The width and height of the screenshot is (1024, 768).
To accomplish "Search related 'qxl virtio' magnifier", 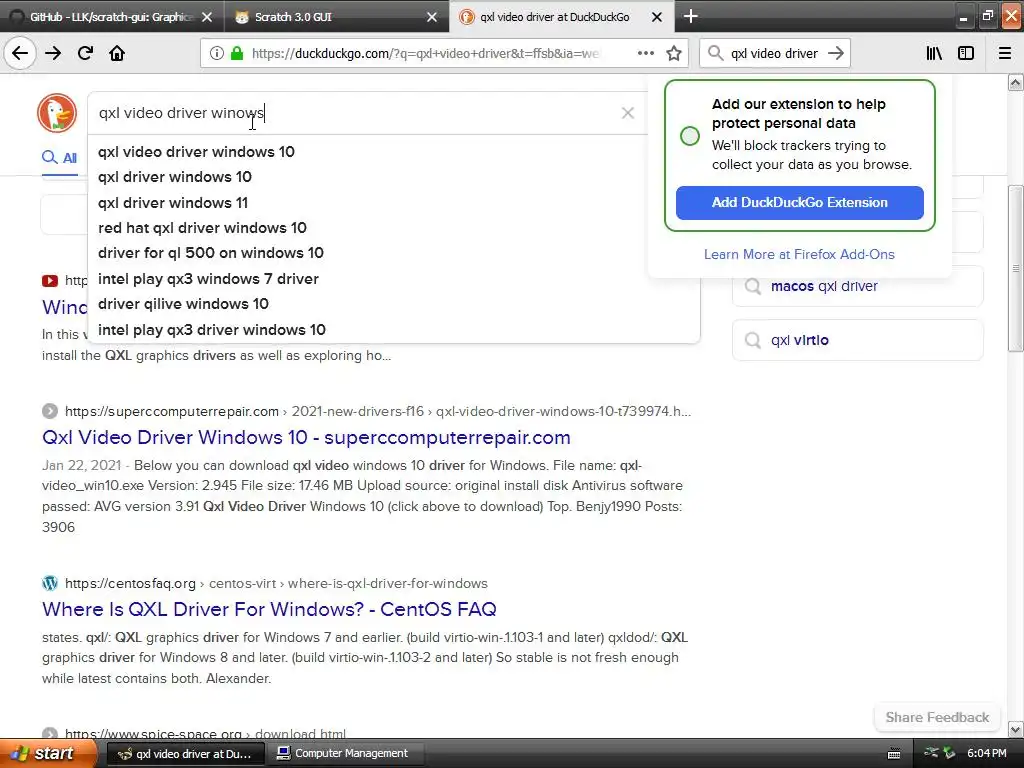I will 753,340.
